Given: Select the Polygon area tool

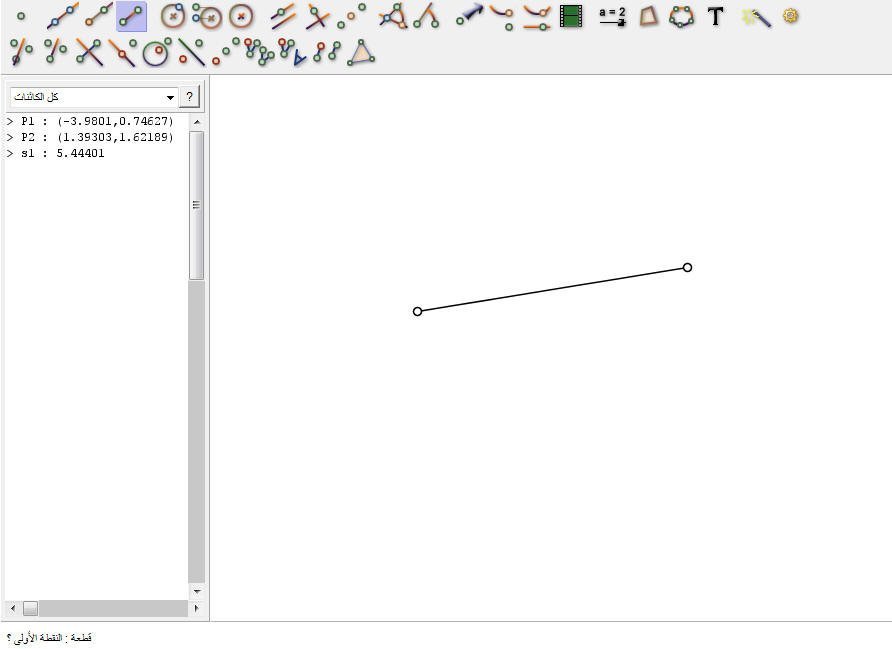Looking at the screenshot, I should pyautogui.click(x=648, y=16).
